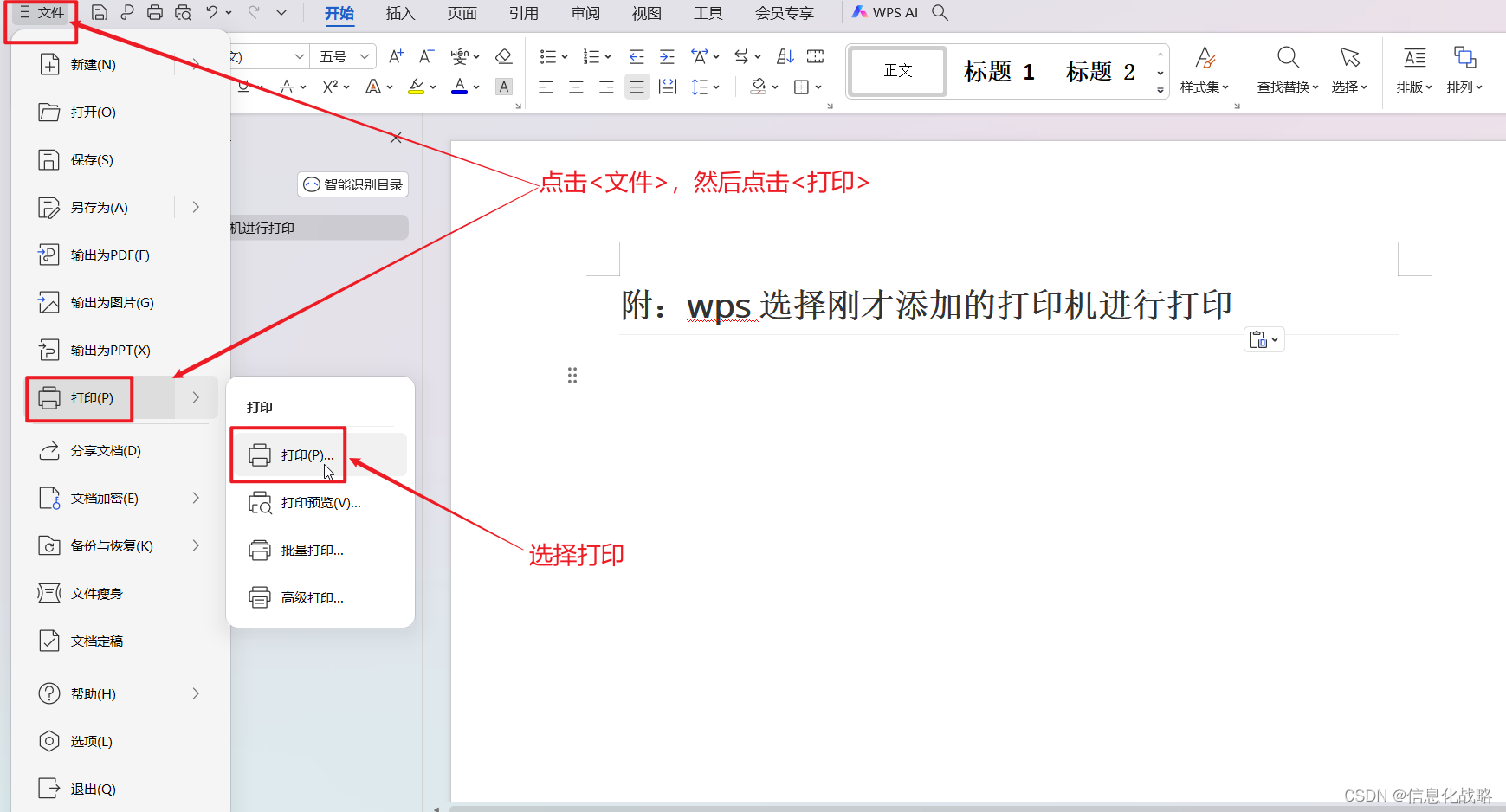Click Share Document (分享文档) menu item
Screen dimensions: 1506x812
pos(120,450)
